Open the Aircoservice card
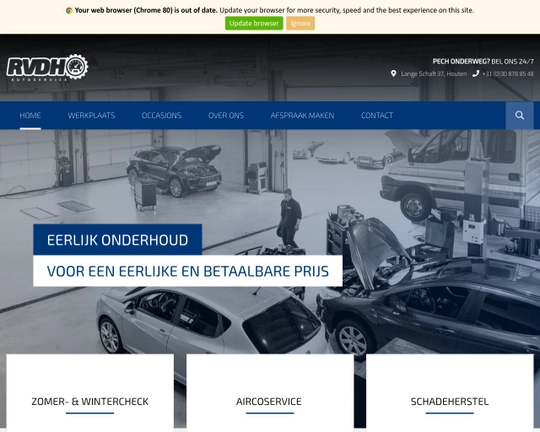Viewport: 540px width, 432px height. point(270,393)
